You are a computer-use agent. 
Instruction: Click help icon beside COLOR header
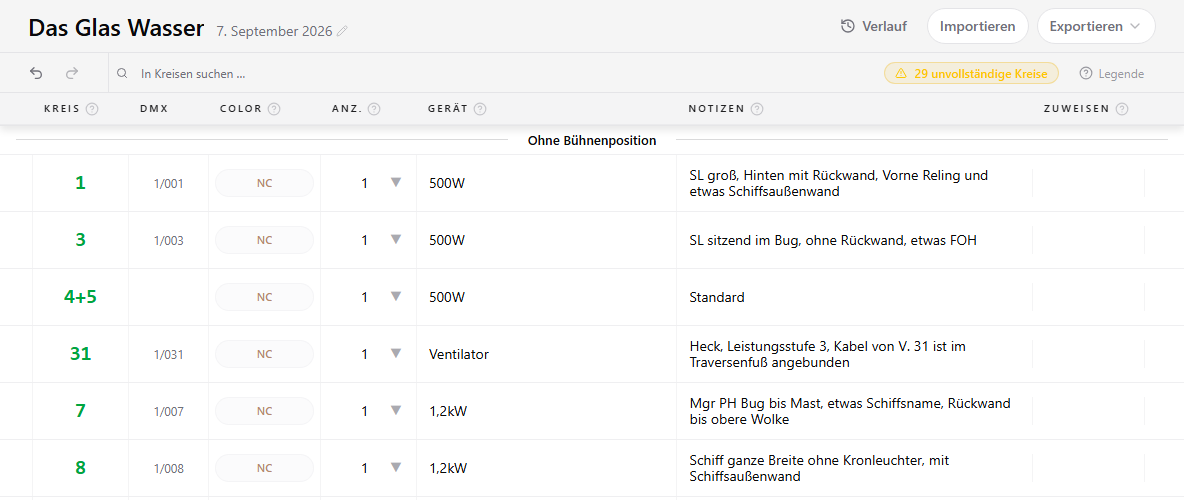pos(274,109)
